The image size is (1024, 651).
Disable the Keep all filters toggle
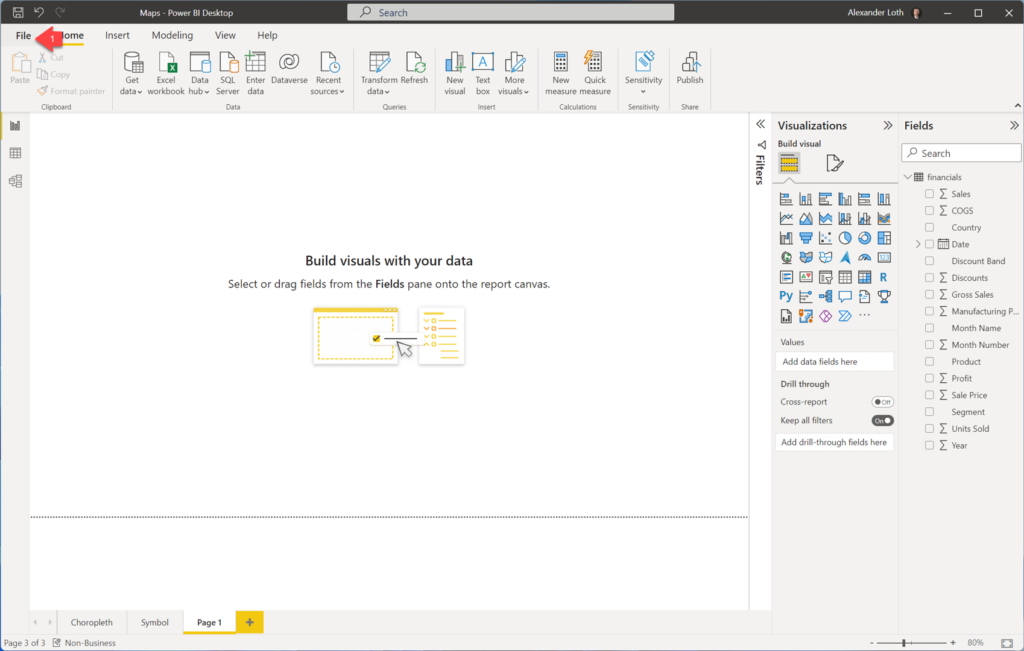881,420
